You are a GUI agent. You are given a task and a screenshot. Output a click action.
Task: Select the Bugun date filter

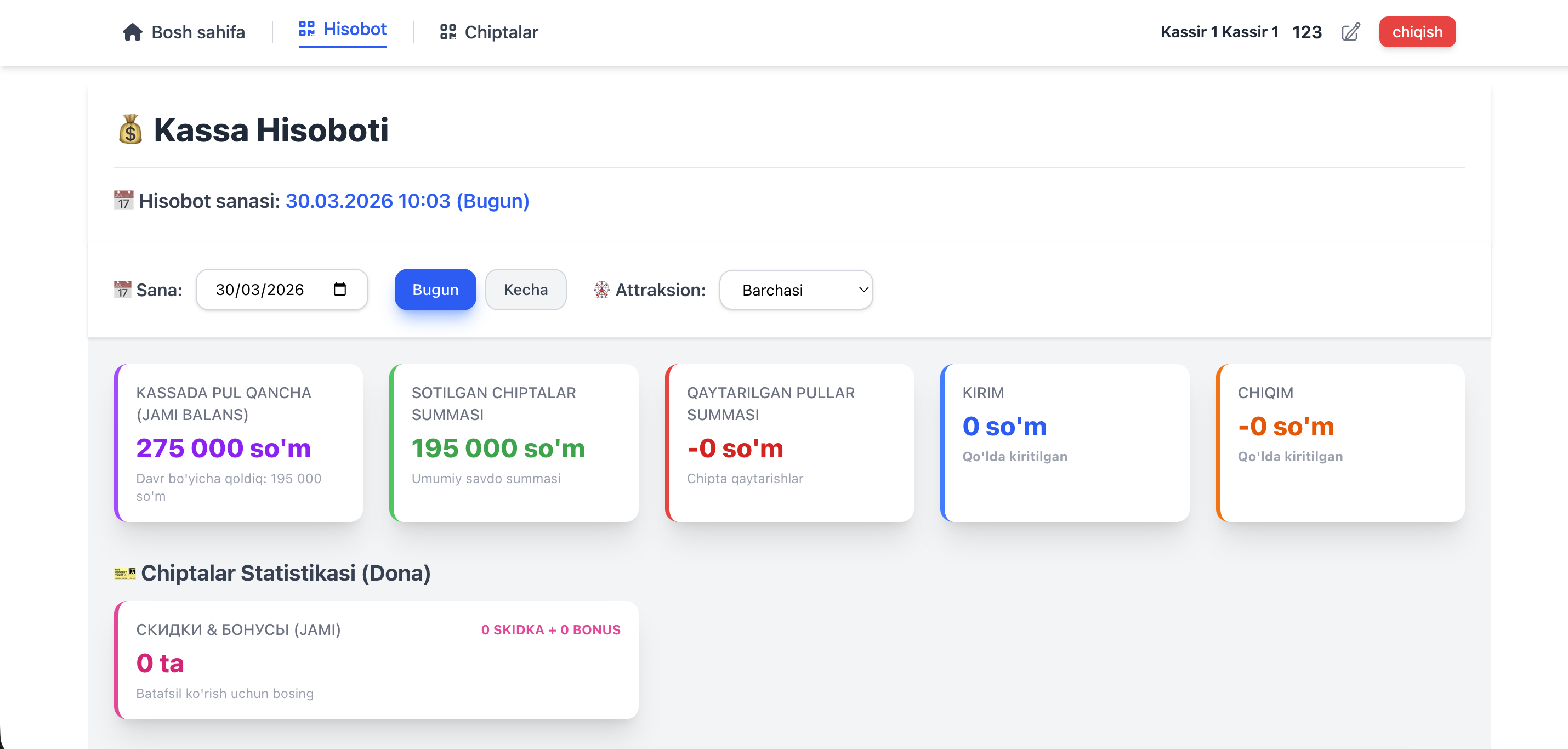[435, 290]
